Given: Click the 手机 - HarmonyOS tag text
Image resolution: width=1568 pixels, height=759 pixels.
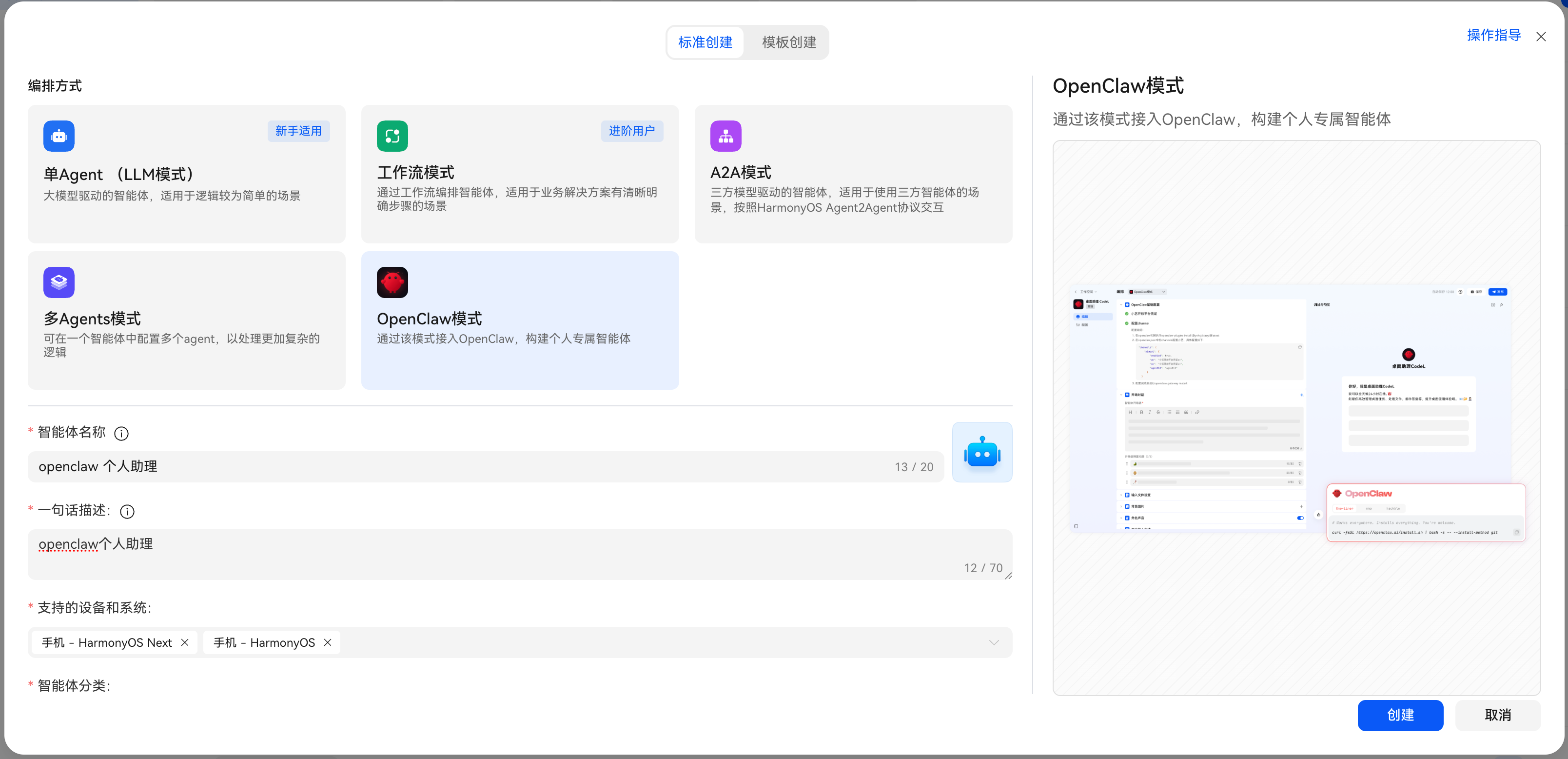Looking at the screenshot, I should coord(264,642).
